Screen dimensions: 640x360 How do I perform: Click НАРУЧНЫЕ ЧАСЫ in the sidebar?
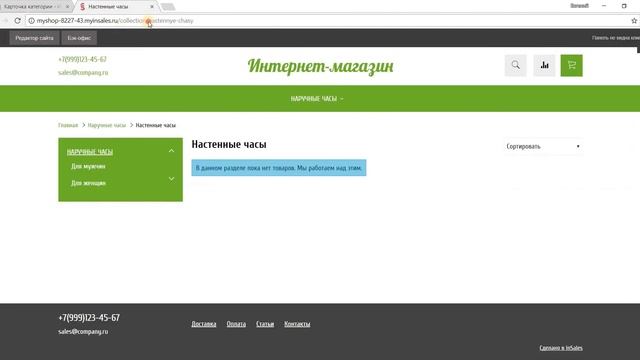point(90,152)
